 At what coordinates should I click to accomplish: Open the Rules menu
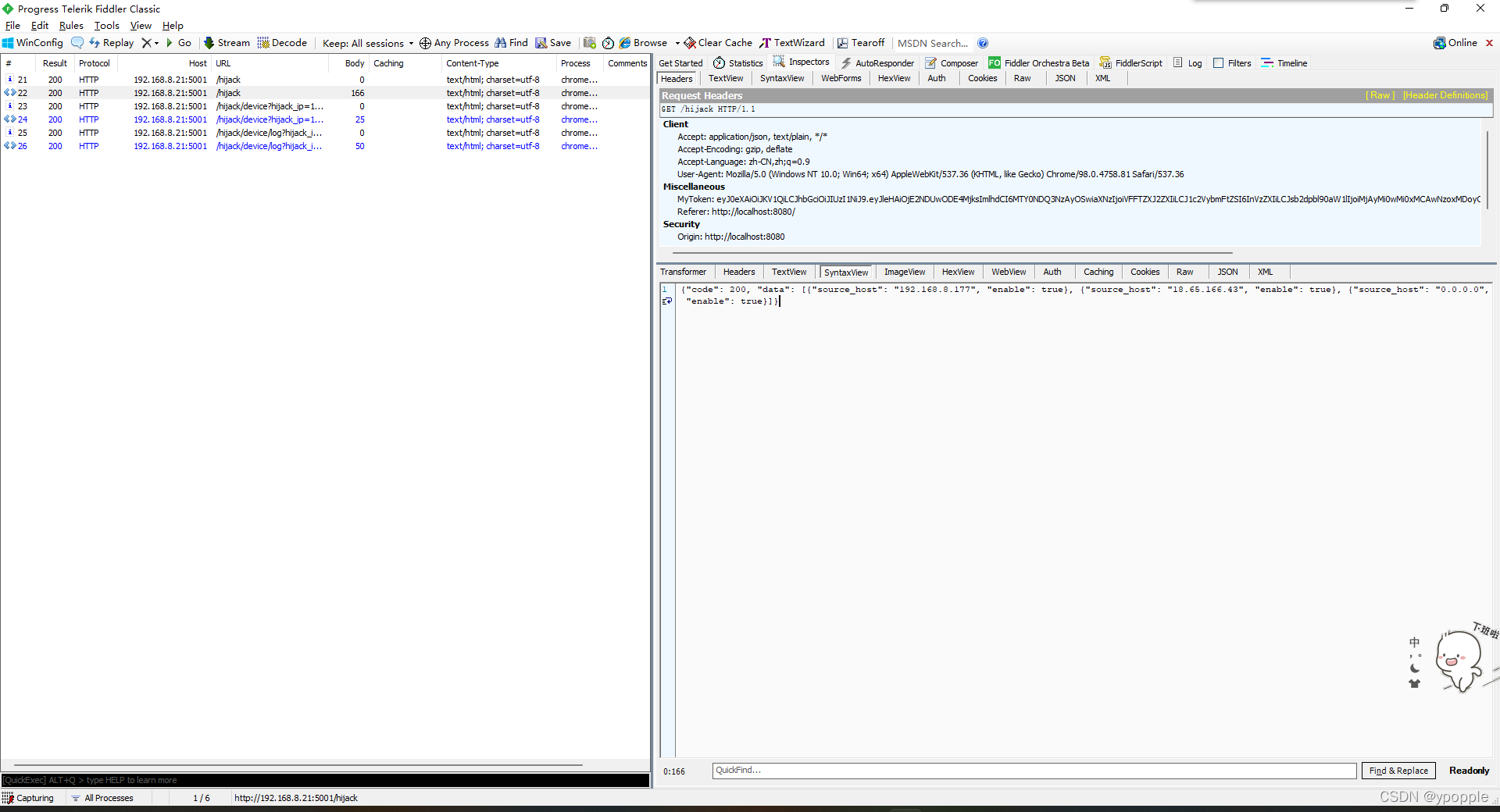(x=71, y=26)
